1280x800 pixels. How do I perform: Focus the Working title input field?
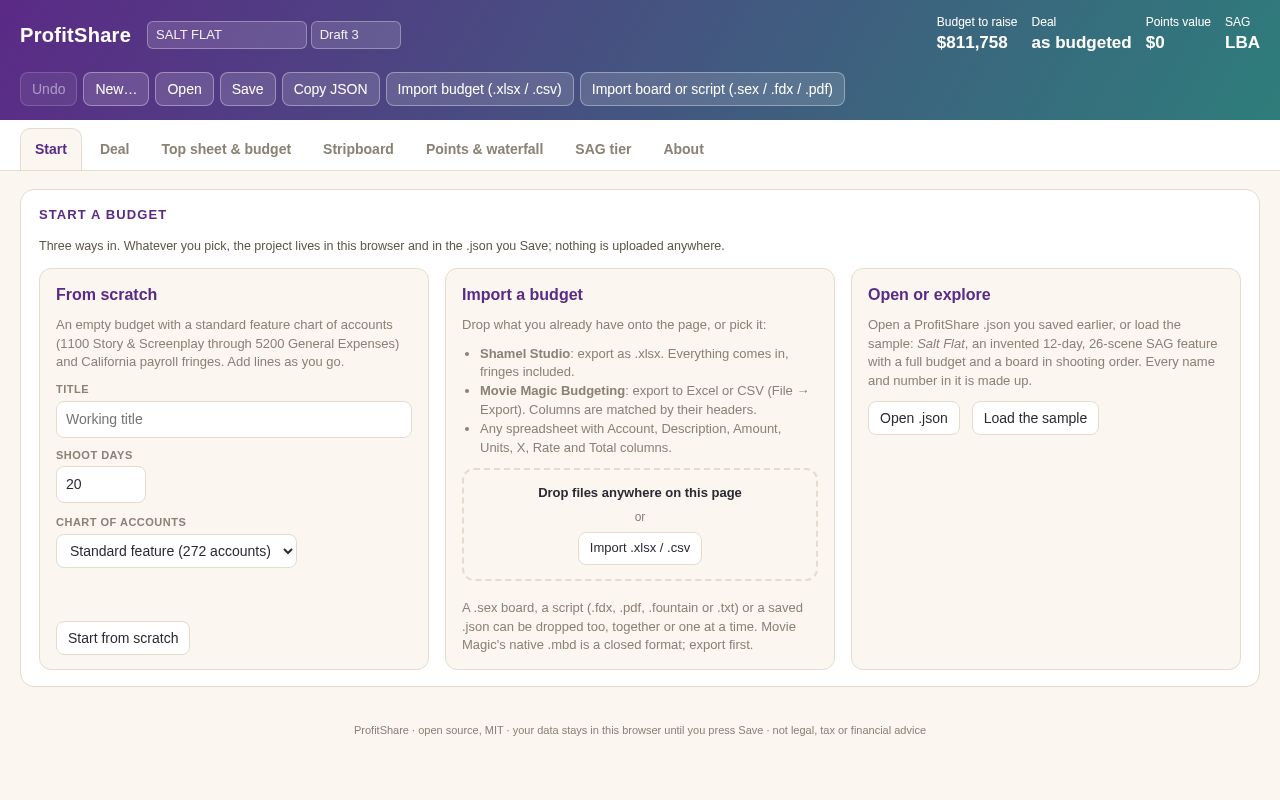[x=234, y=419]
